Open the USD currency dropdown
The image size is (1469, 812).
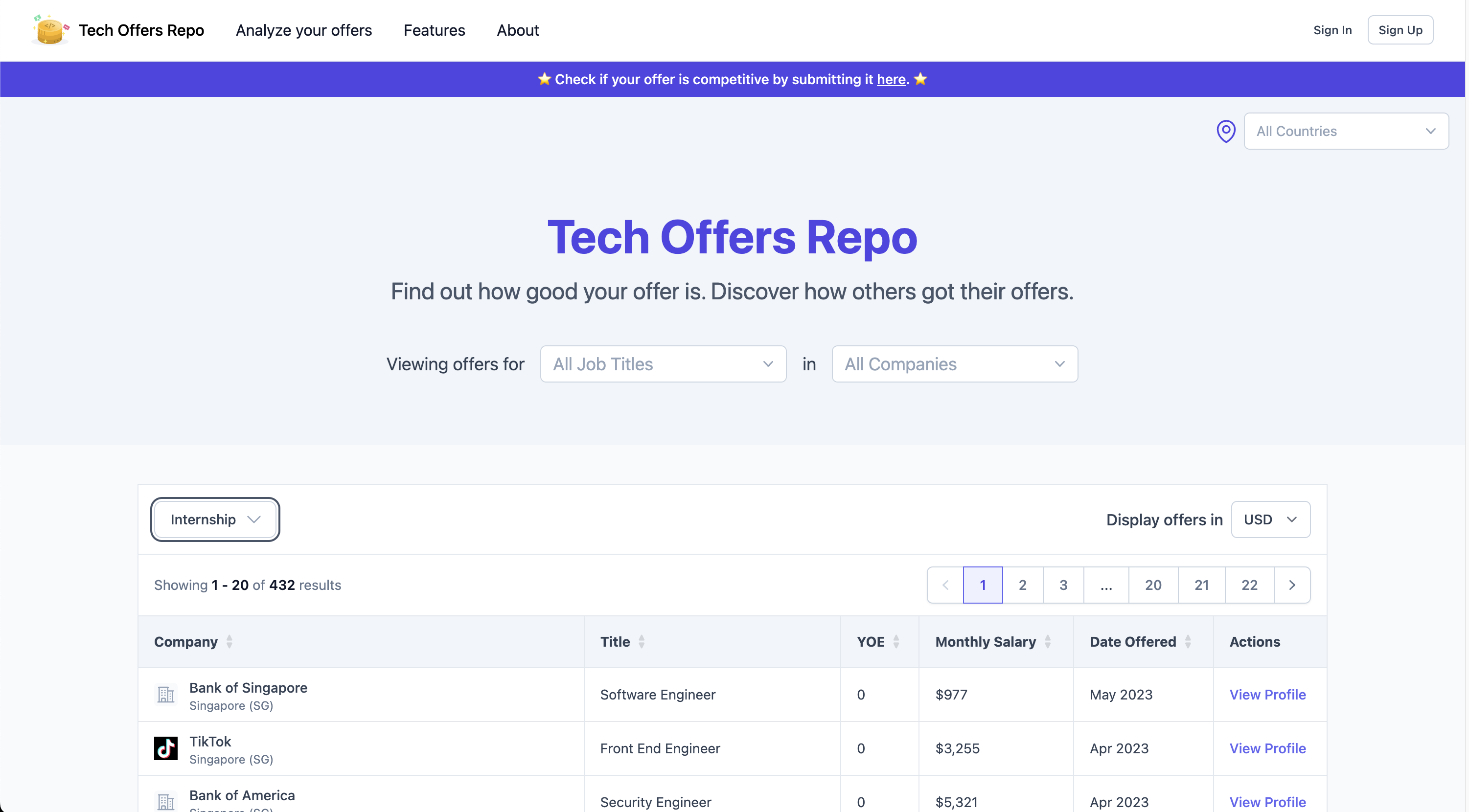[x=1270, y=519]
